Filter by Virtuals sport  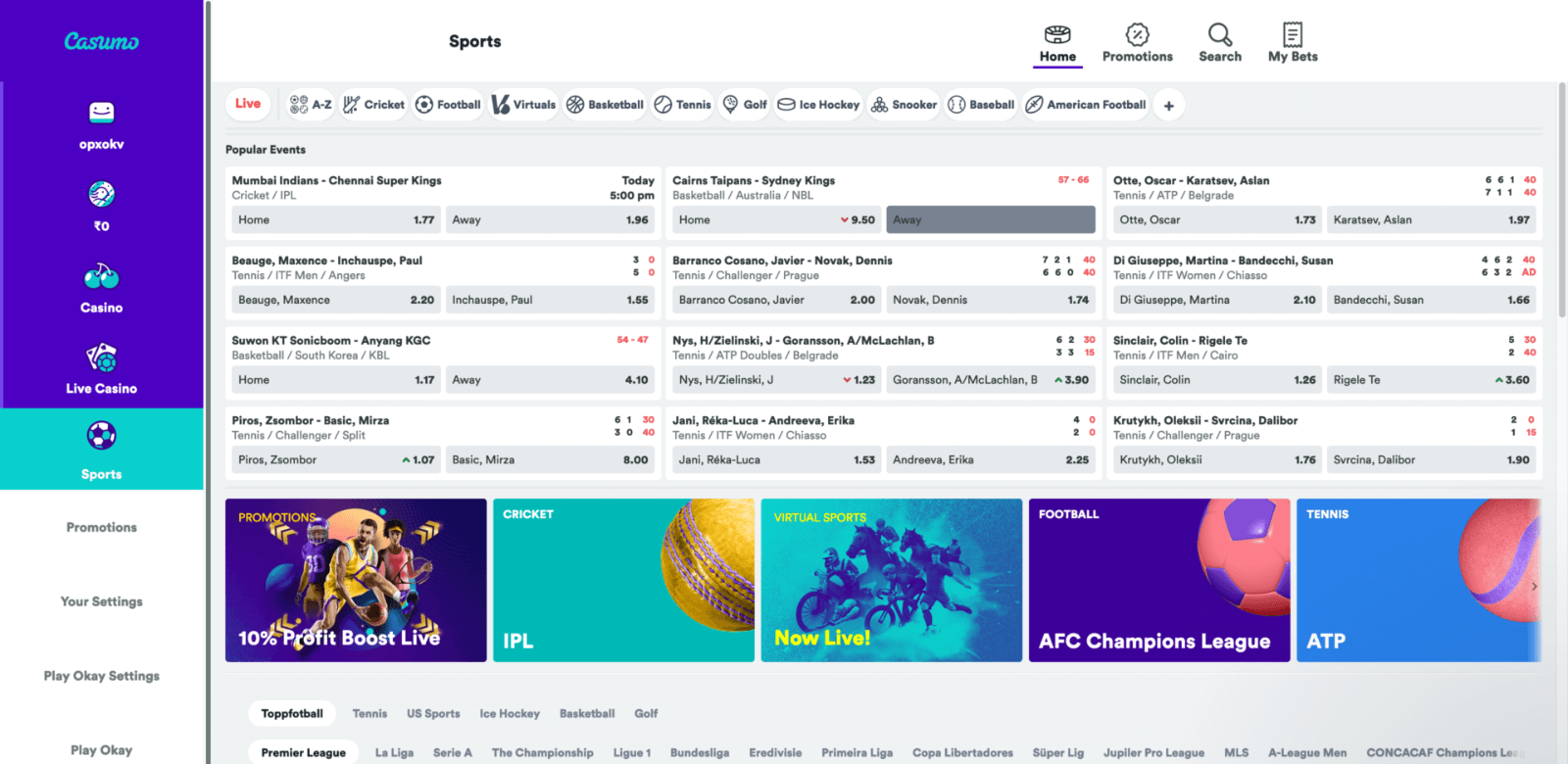point(523,105)
